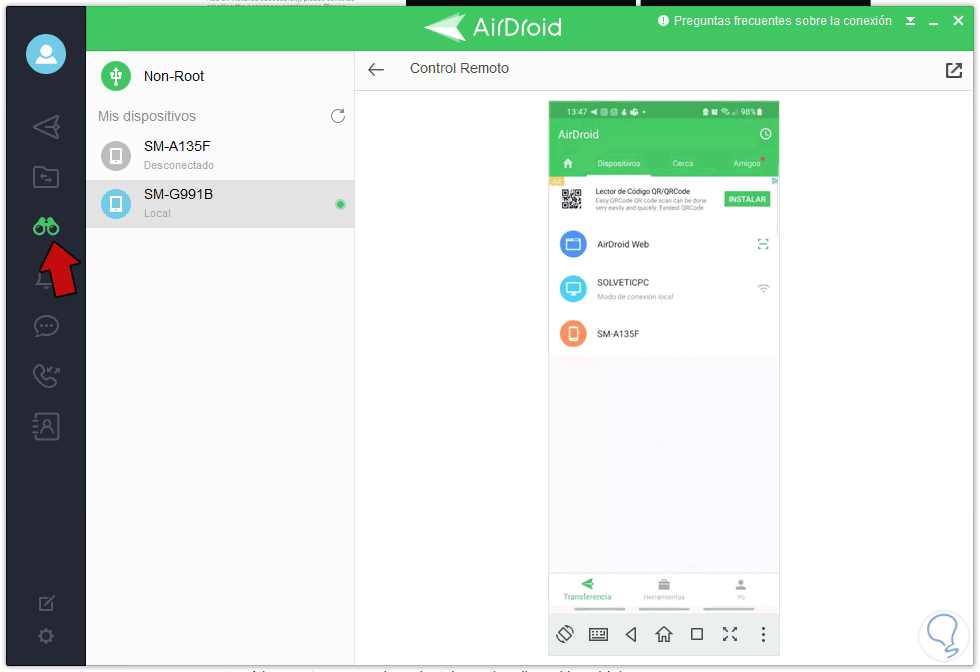
Task: Open the feedback edit icon
Action: pos(46,603)
